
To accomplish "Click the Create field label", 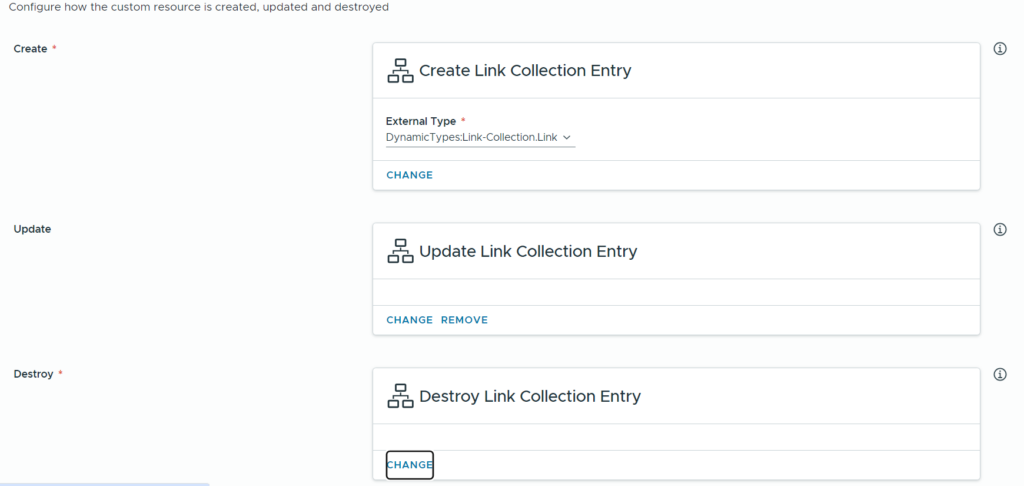I will coord(30,49).
